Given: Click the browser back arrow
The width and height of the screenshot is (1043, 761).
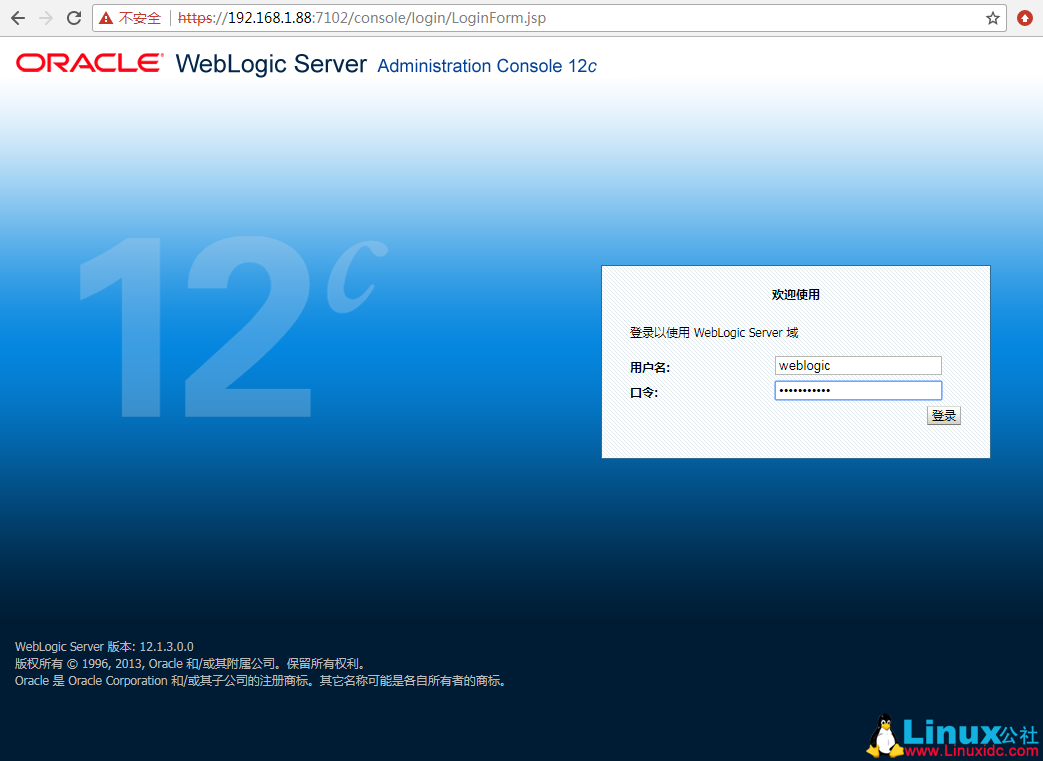Looking at the screenshot, I should pyautogui.click(x=18, y=18).
